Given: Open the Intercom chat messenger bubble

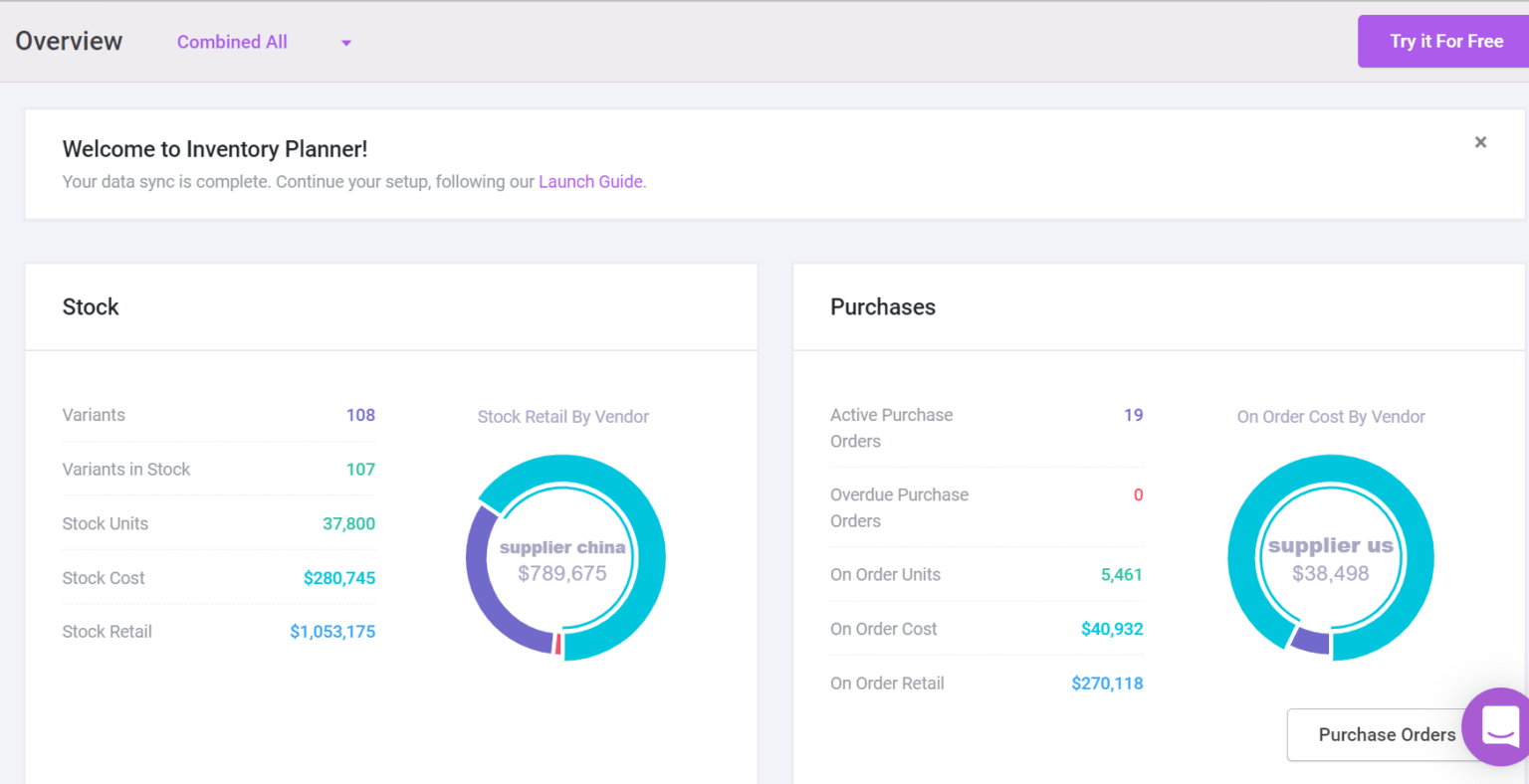Looking at the screenshot, I should click(1501, 727).
